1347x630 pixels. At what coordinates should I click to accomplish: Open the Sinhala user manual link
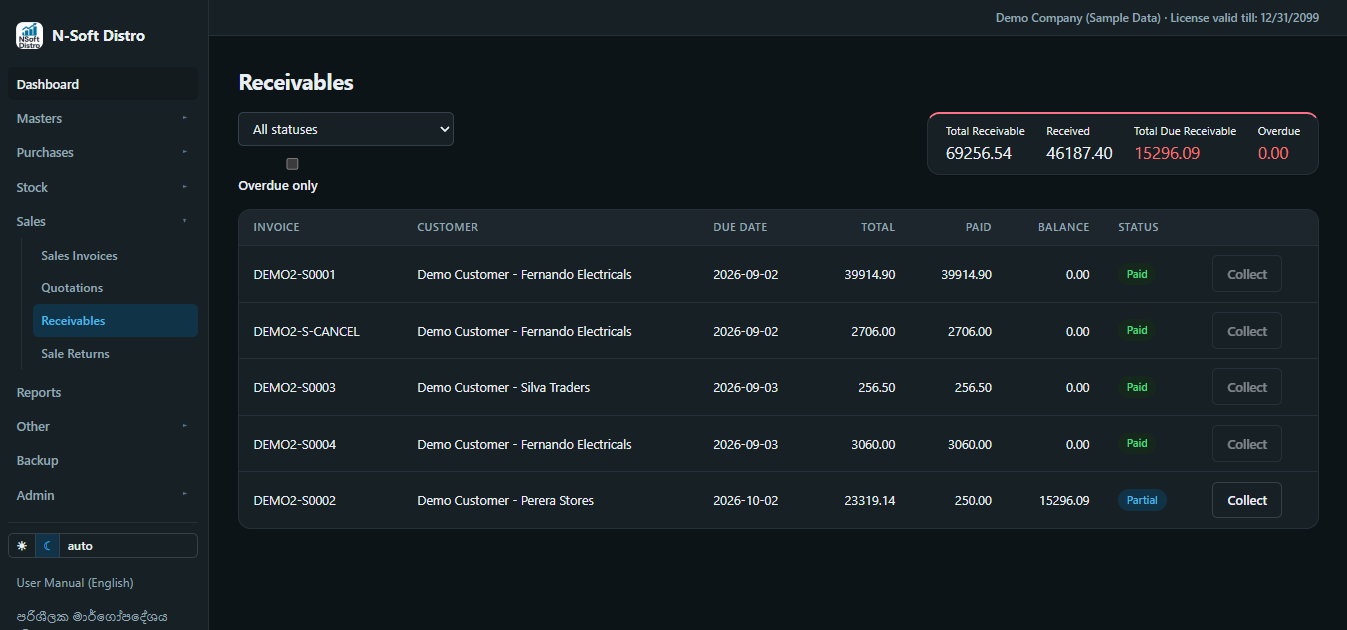[x=92, y=616]
